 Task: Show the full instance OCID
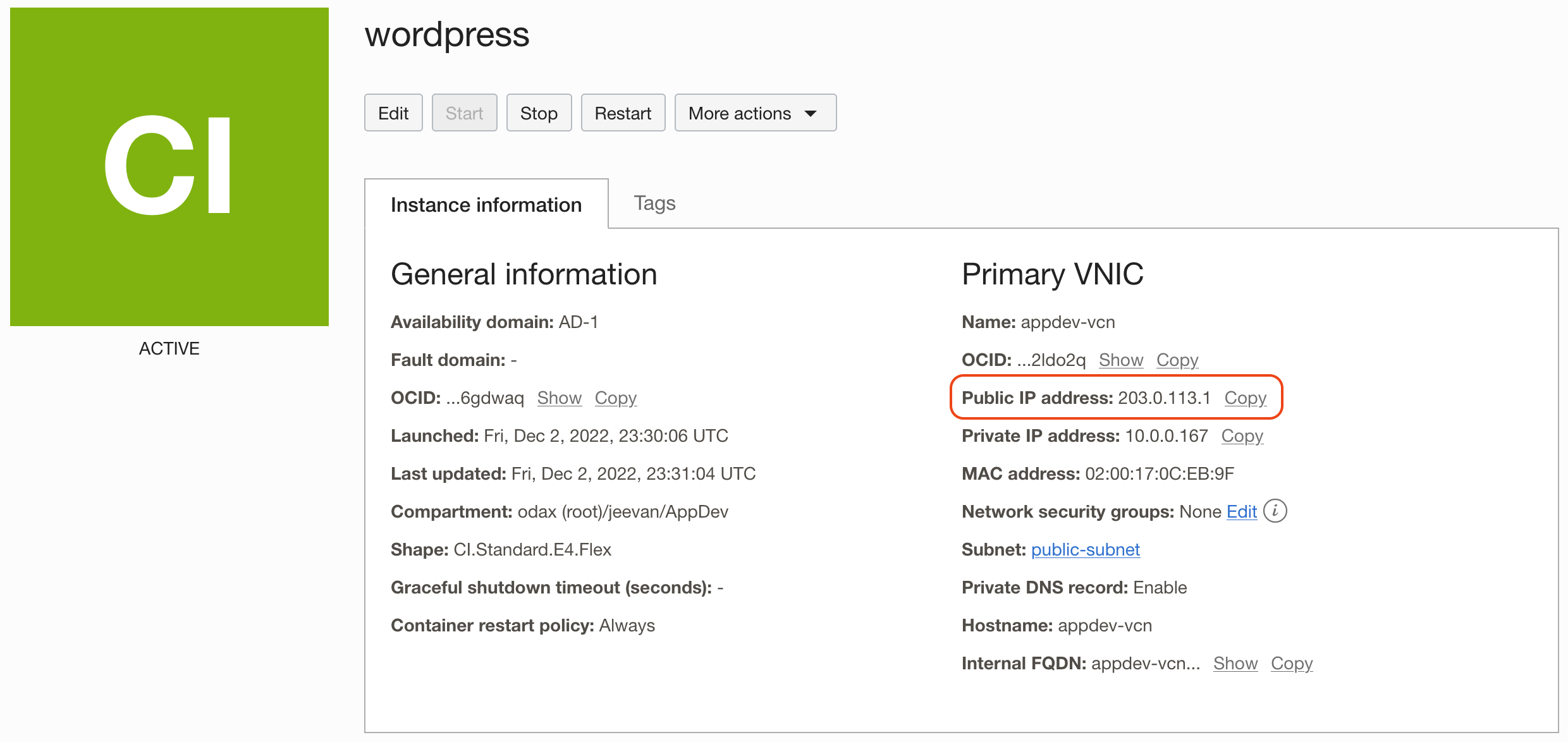[559, 398]
